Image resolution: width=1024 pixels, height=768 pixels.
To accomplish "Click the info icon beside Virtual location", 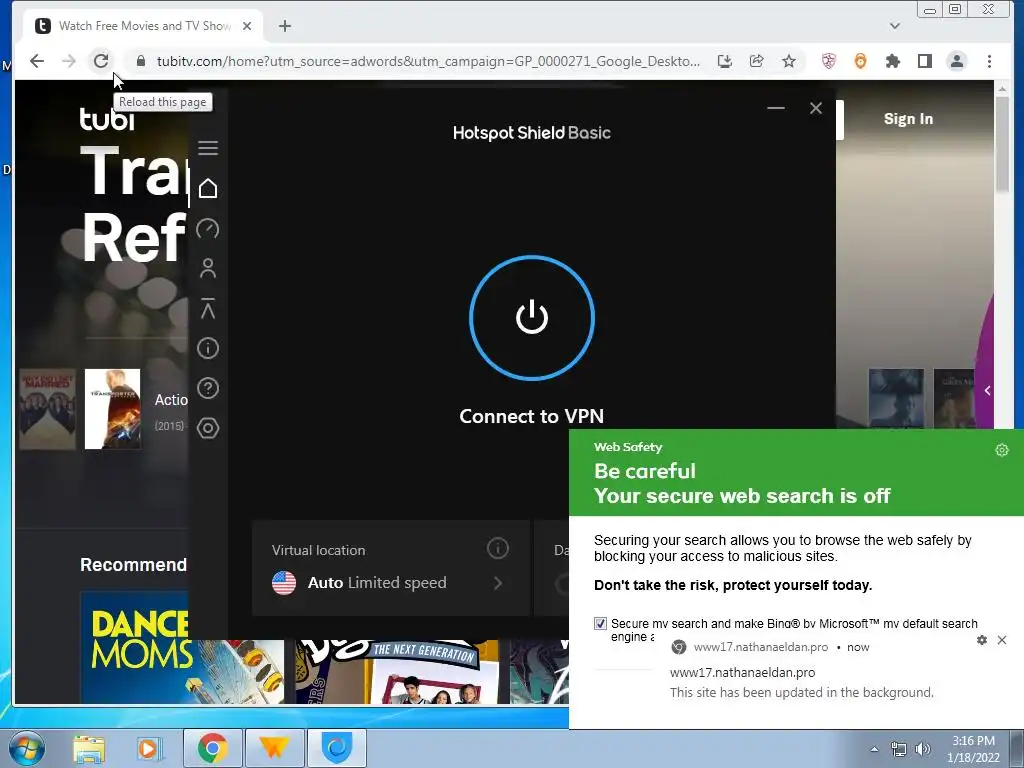I will point(498,549).
